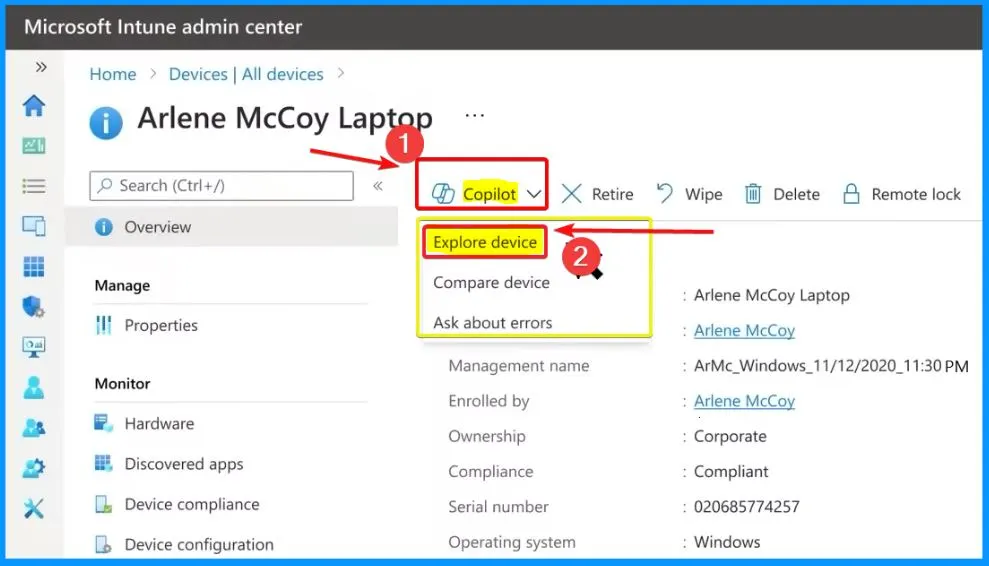Screen dimensions: 989x566
Task: Click the Corporate ownership value
Action: pyautogui.click(x=730, y=437)
